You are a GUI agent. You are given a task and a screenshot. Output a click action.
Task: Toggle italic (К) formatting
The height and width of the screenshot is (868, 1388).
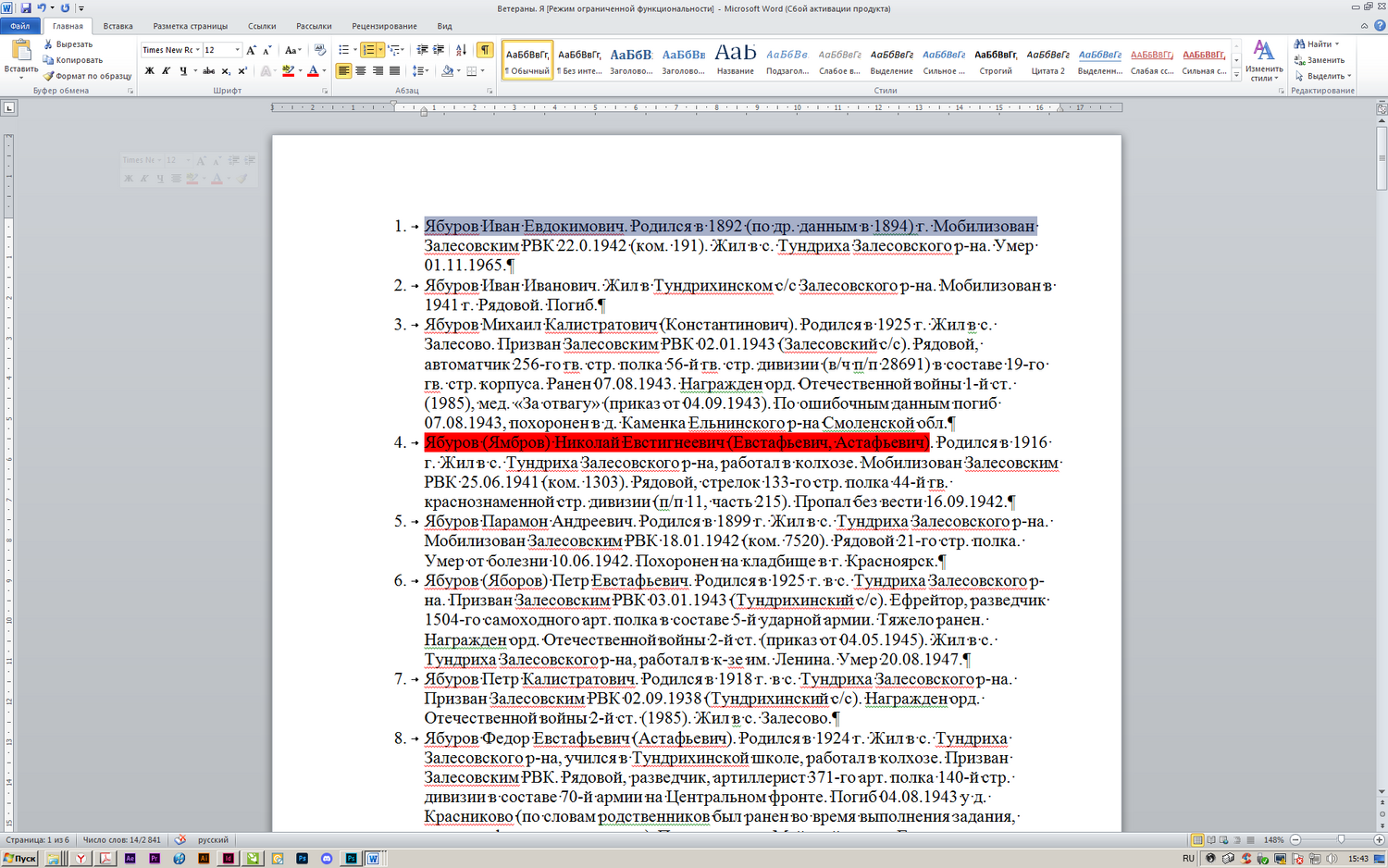click(166, 71)
